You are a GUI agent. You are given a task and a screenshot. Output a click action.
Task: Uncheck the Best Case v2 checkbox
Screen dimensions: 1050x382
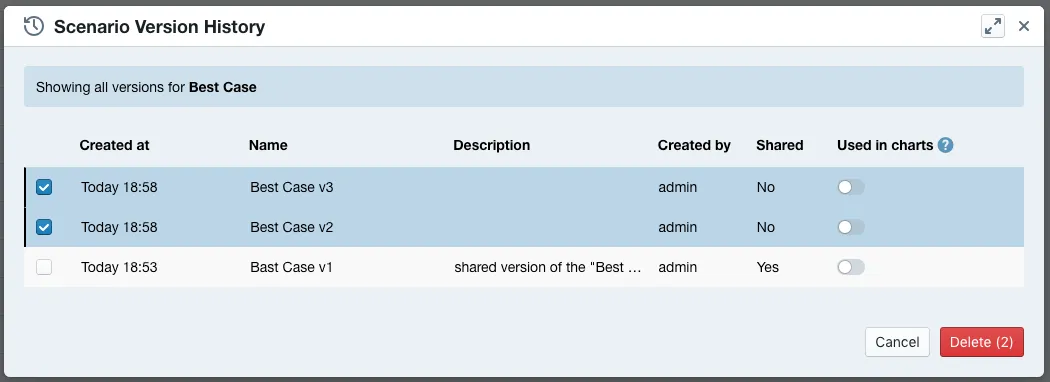pyautogui.click(x=44, y=227)
